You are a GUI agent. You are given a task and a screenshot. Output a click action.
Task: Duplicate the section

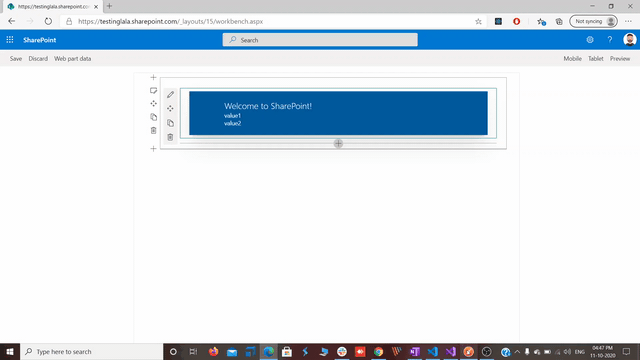pyautogui.click(x=153, y=117)
